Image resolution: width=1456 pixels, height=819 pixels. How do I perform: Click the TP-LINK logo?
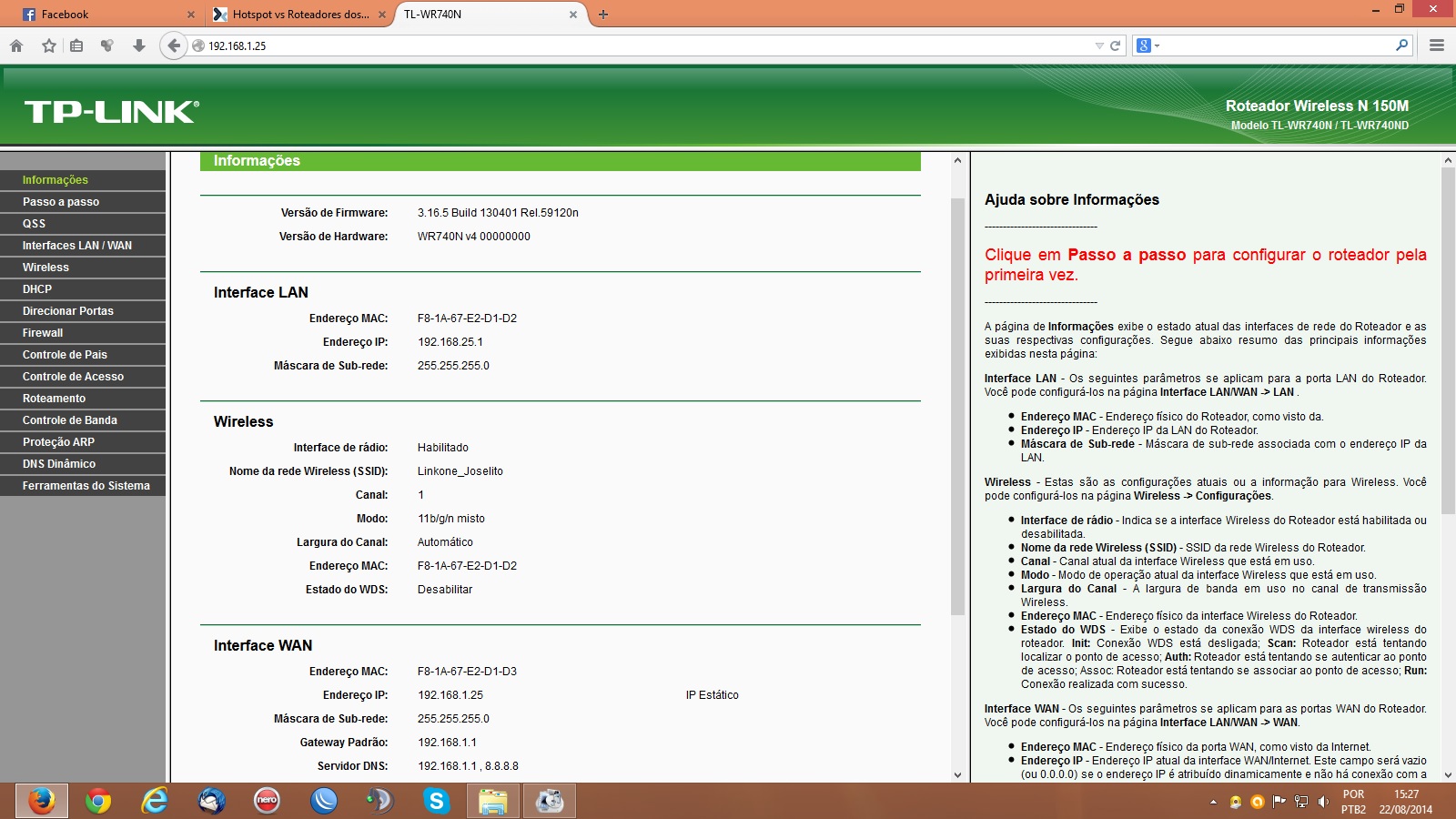click(x=112, y=112)
